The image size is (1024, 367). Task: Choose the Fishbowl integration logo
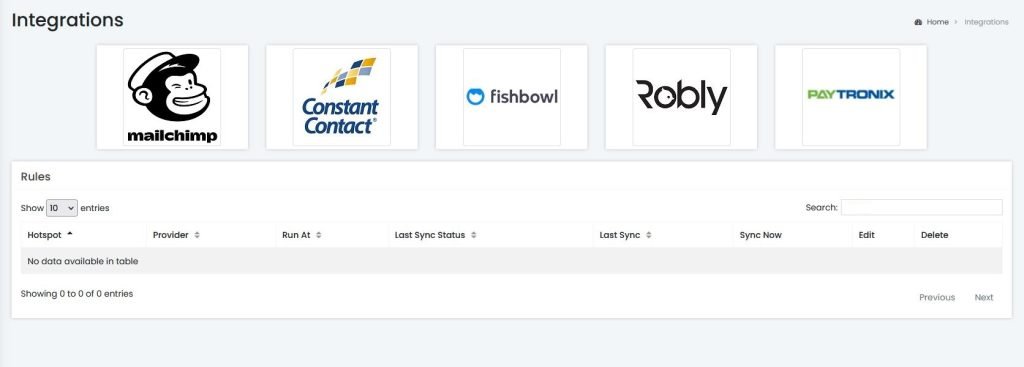point(511,97)
